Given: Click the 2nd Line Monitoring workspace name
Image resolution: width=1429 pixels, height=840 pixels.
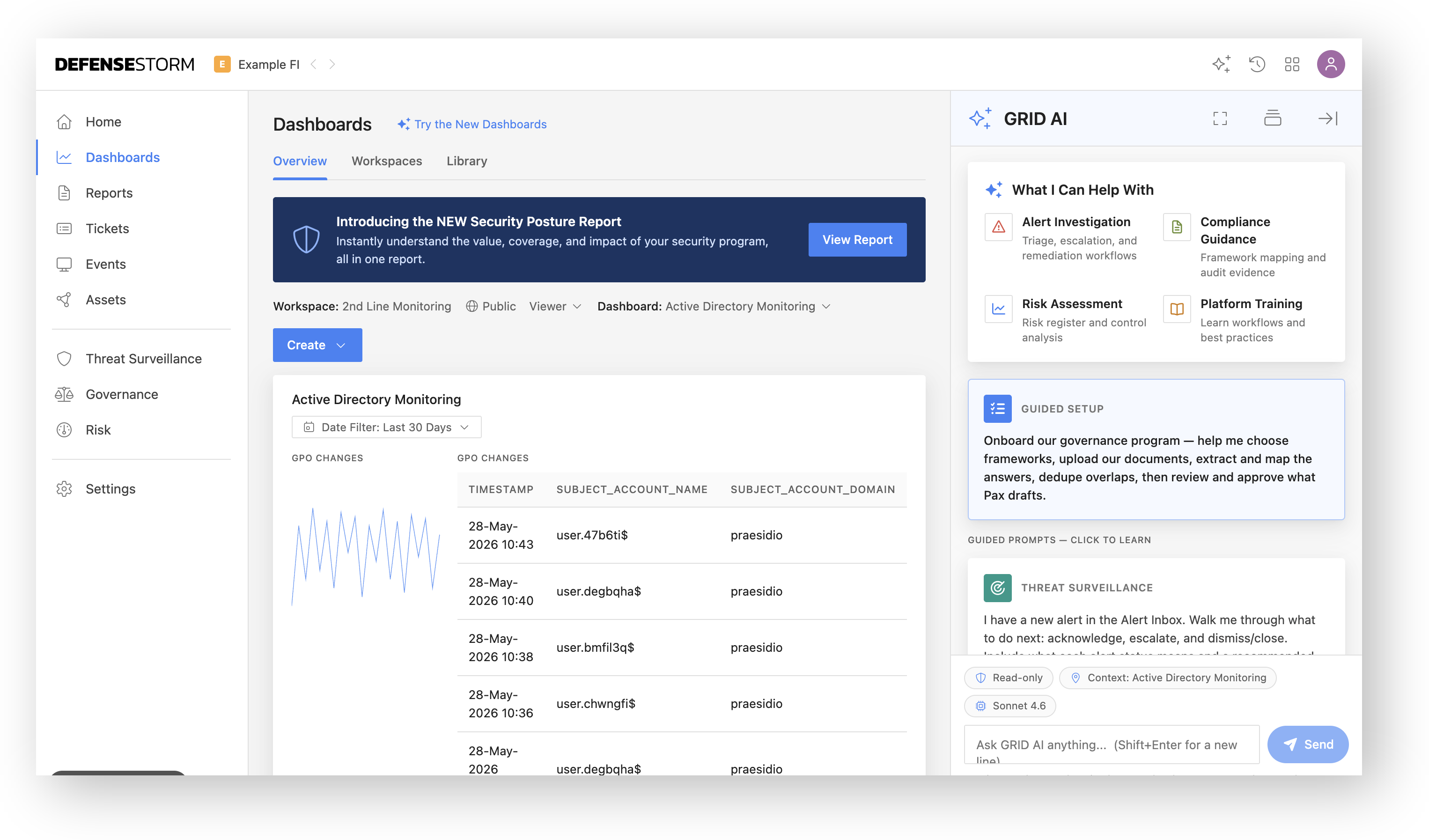Looking at the screenshot, I should click(x=397, y=306).
